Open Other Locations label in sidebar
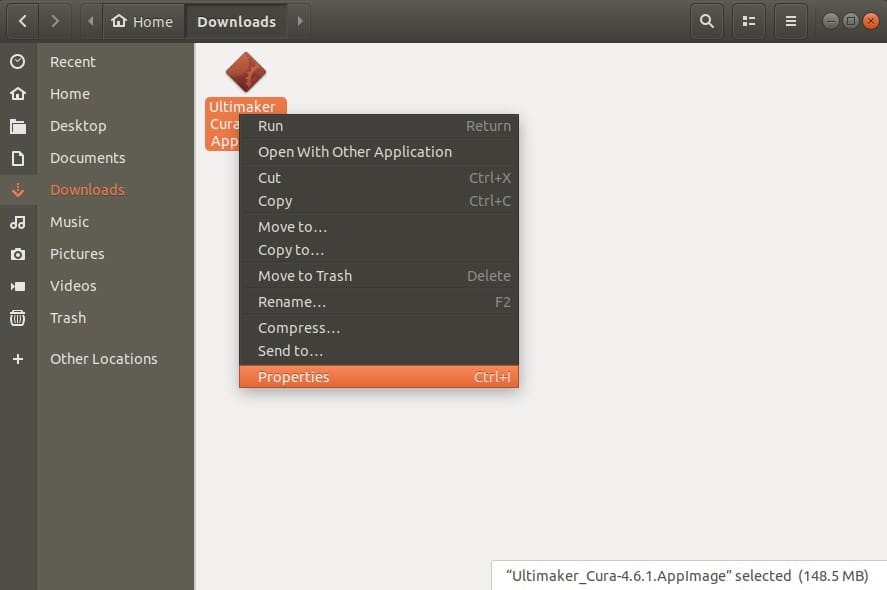The width and height of the screenshot is (887, 590). click(104, 359)
